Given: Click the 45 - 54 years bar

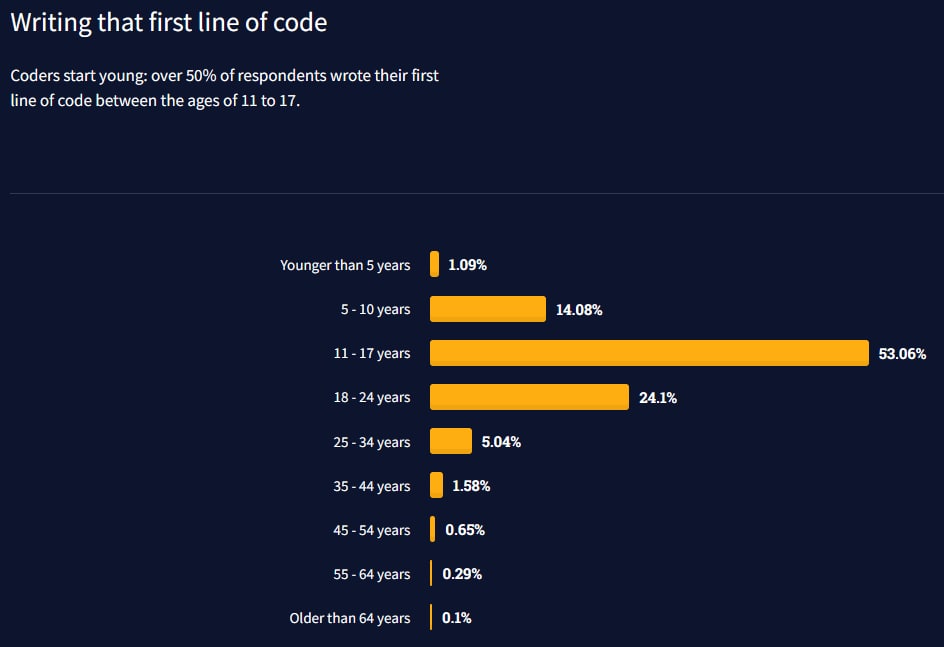Looking at the screenshot, I should (x=433, y=529).
